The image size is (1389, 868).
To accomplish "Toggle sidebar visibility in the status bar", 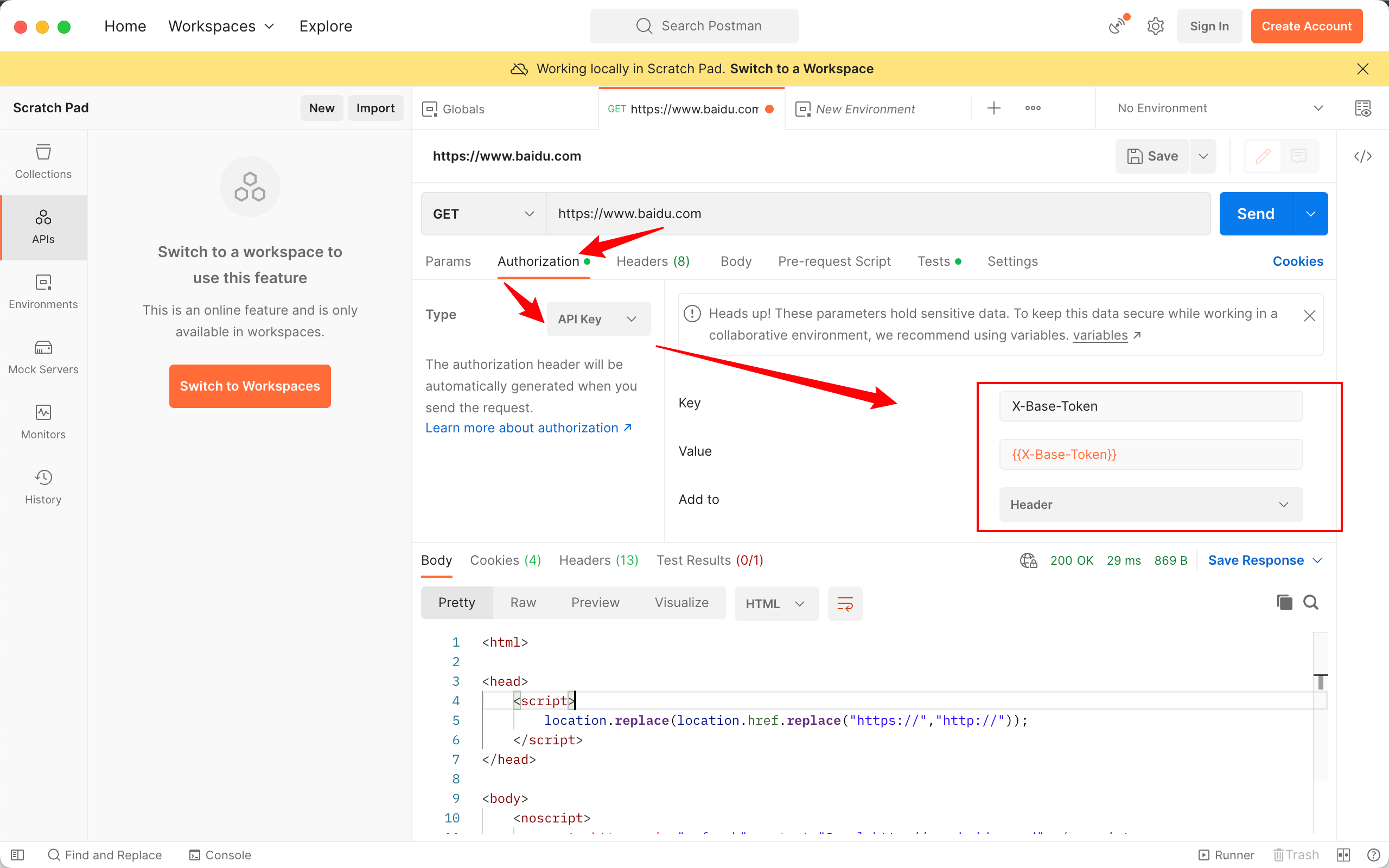I will tap(17, 855).
